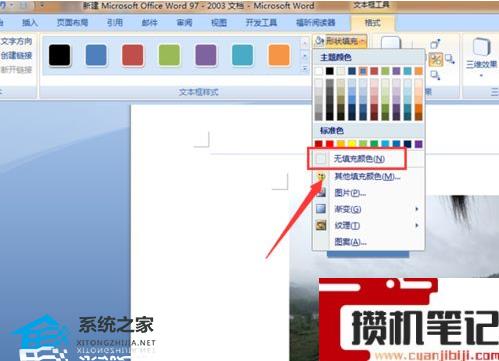
Task: Click the nudge shadow right icon
Action: coord(450,59)
